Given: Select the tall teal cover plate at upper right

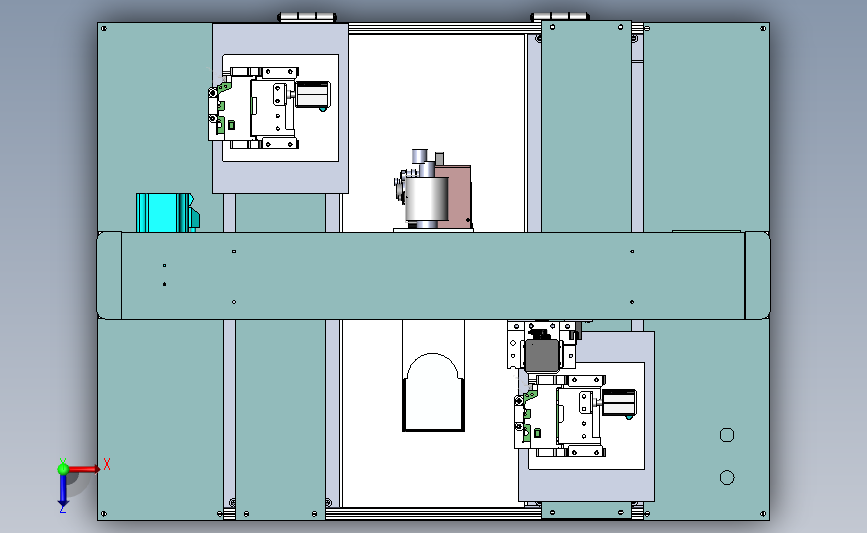Looking at the screenshot, I should pyautogui.click(x=586, y=127).
